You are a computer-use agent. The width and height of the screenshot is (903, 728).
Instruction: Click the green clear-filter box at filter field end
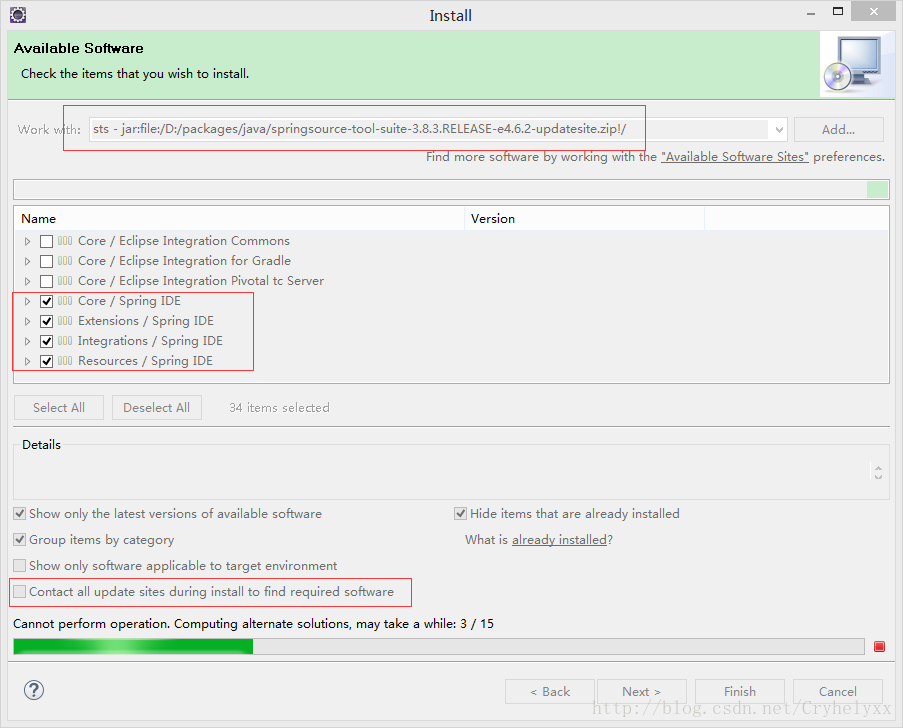click(877, 189)
